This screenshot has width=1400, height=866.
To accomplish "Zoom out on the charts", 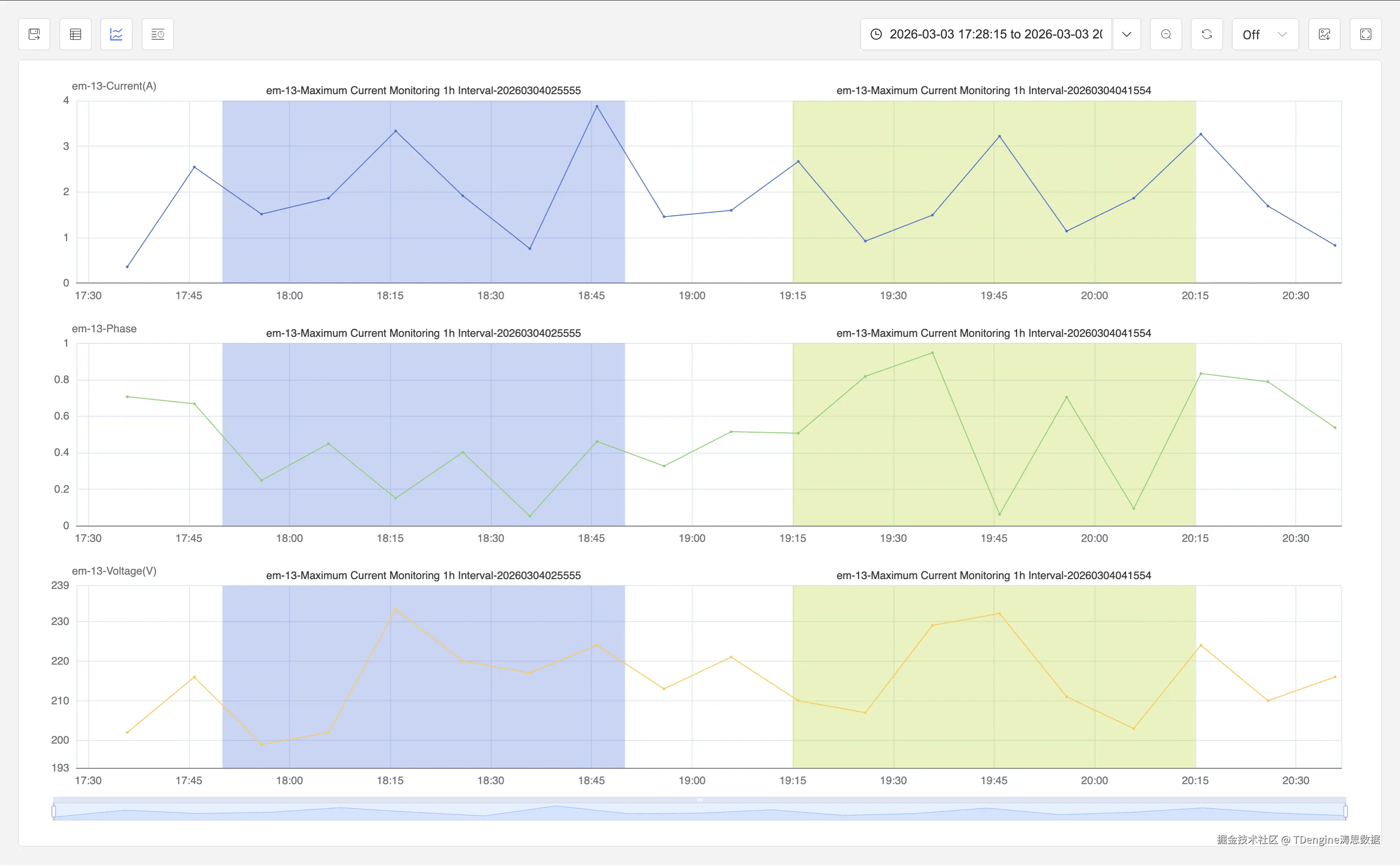I will 1166,34.
